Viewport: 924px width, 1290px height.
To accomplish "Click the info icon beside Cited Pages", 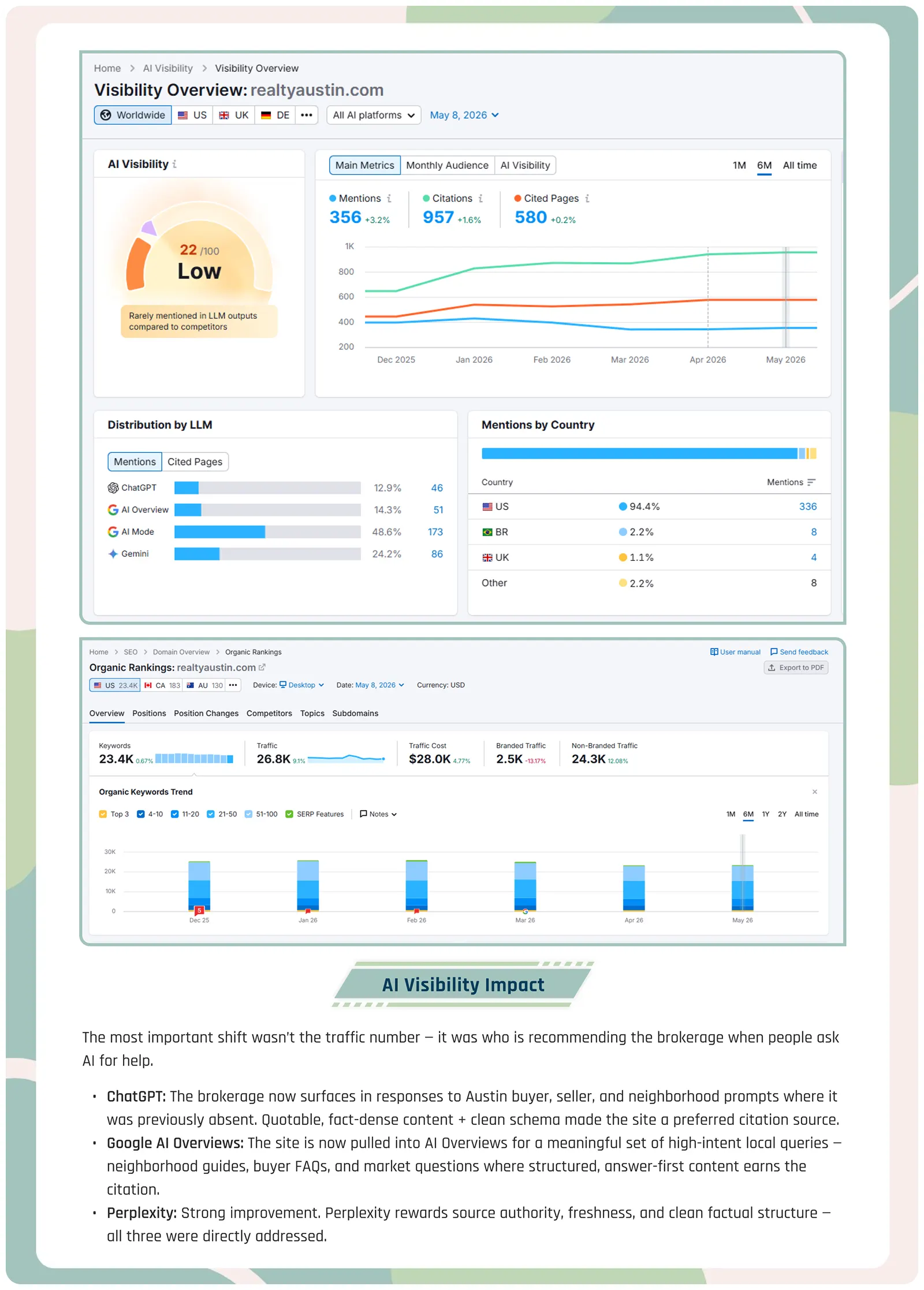I will pos(587,198).
